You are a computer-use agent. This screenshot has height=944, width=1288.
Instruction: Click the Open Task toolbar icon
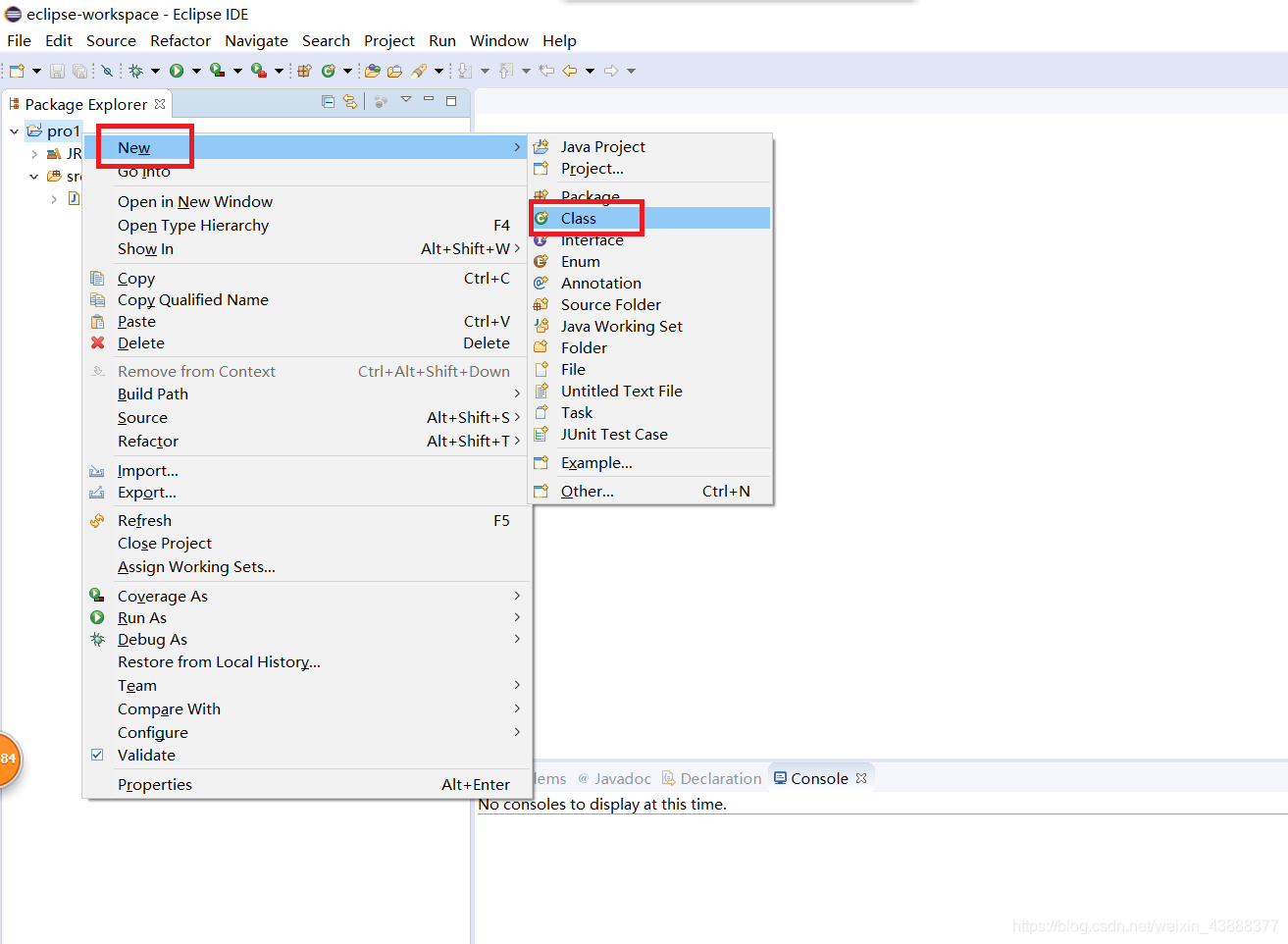click(x=394, y=71)
